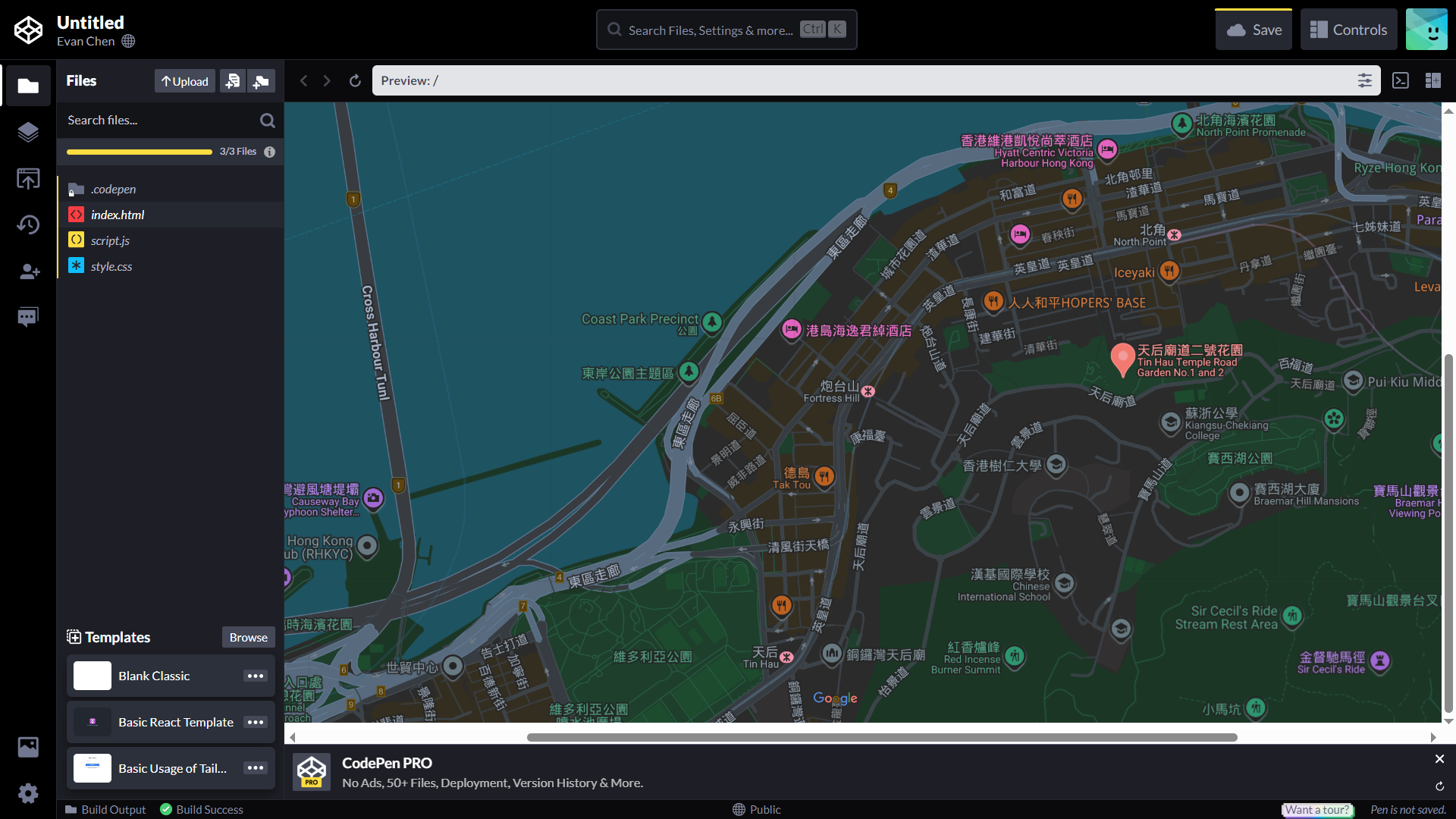1456x819 pixels.
Task: Open the deploy upload sidebar icon
Action: 28,179
